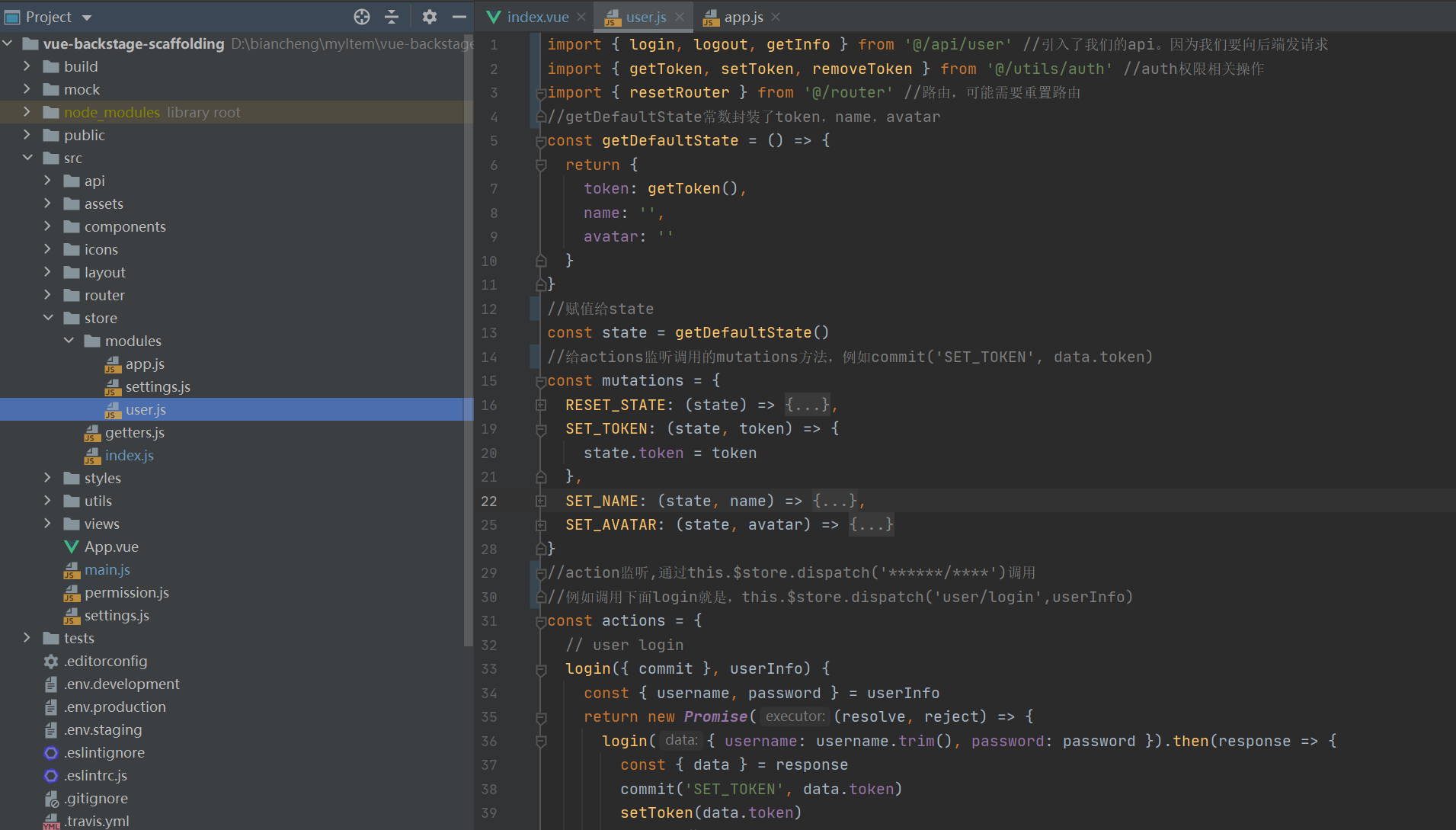Collapse the modules folder
The width and height of the screenshot is (1456, 830).
click(68, 341)
